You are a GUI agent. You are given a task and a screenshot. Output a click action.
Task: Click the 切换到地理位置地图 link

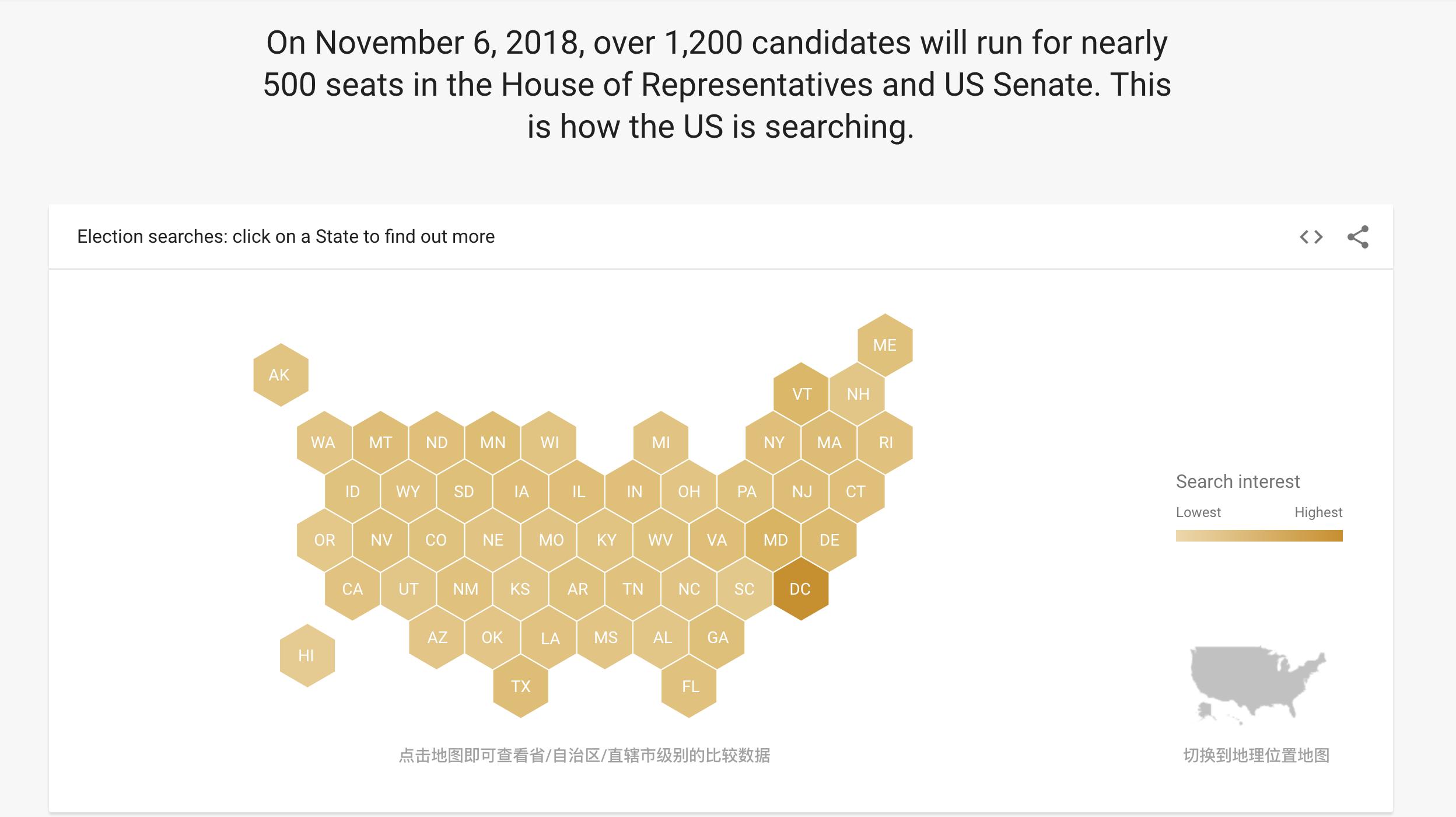click(x=1256, y=755)
